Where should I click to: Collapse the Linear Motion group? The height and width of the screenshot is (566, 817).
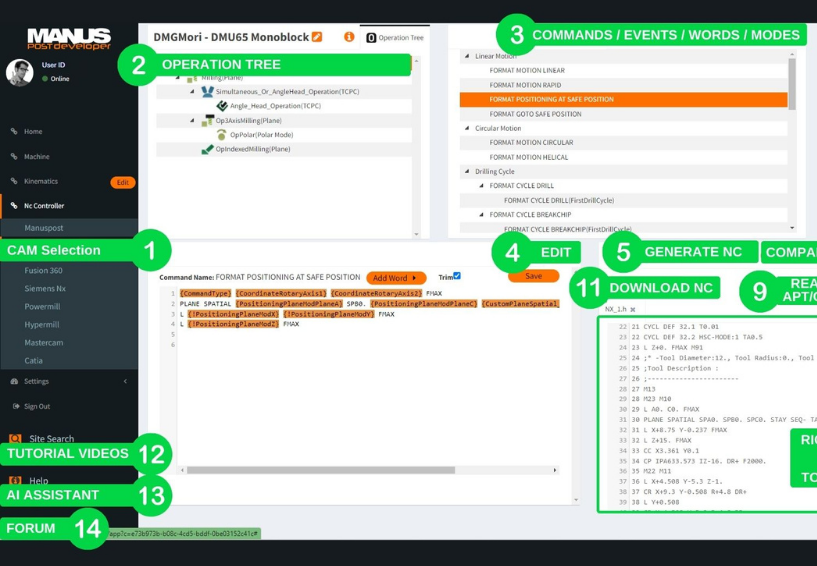click(x=466, y=57)
